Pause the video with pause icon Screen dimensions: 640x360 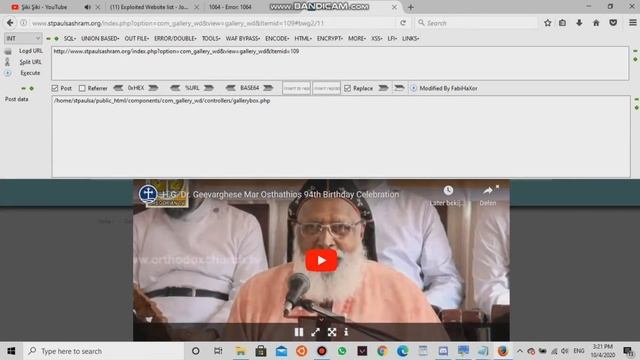point(299,332)
